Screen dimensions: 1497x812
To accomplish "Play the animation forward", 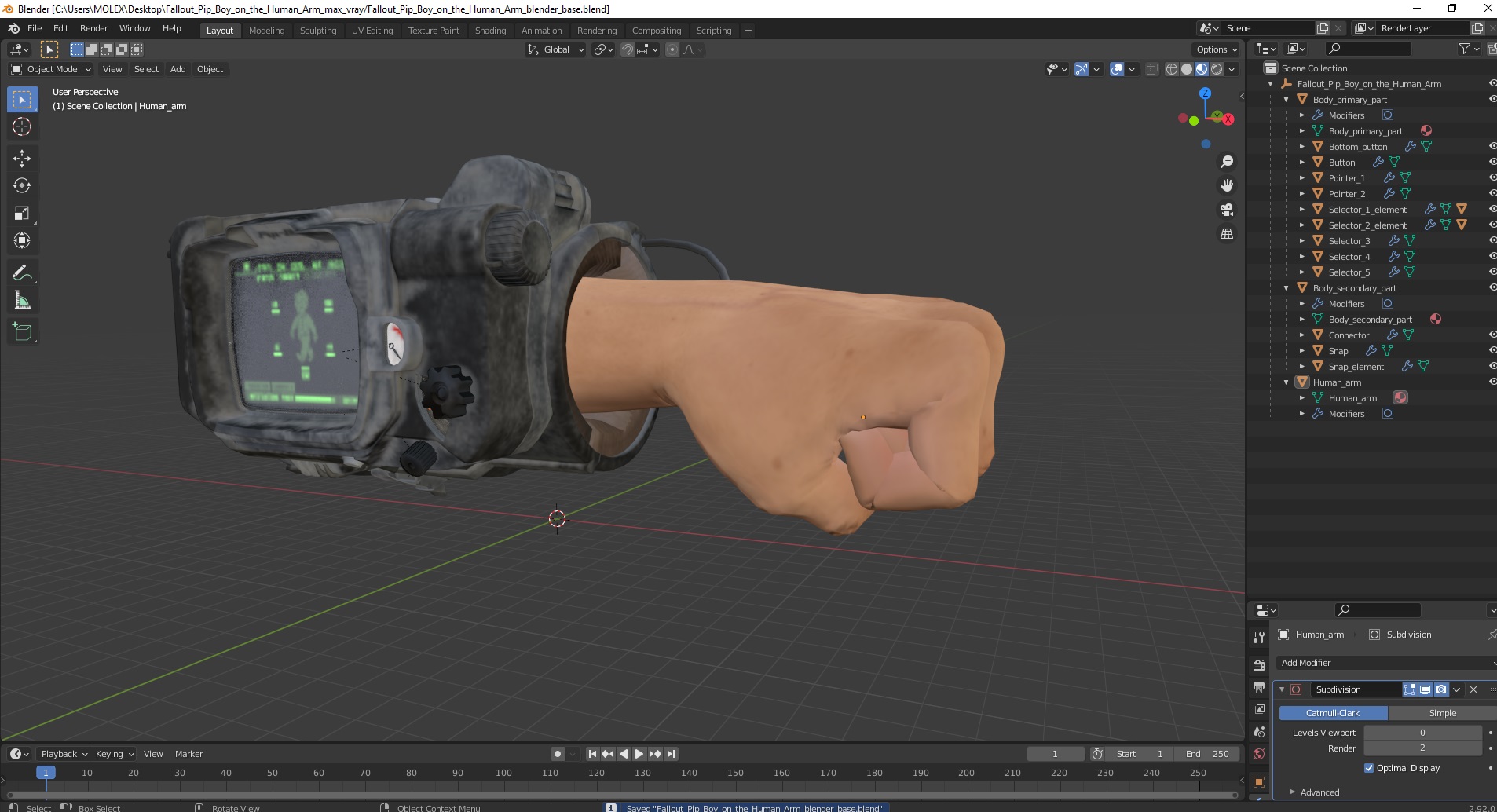I will click(x=639, y=754).
